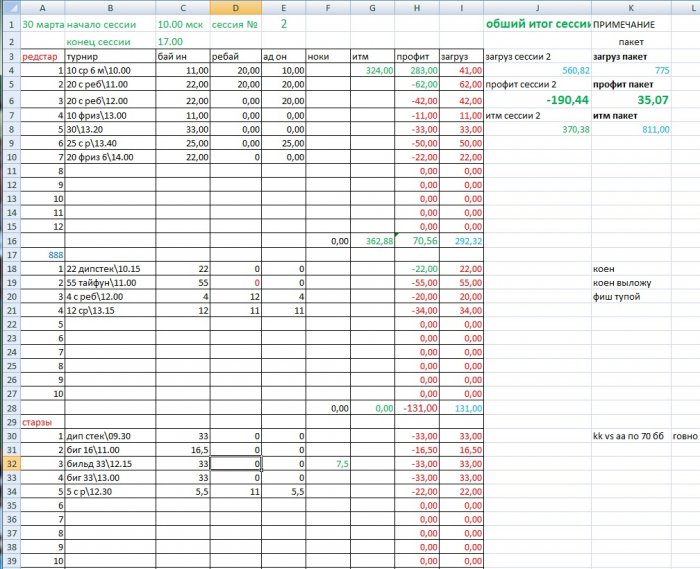Select column K header
The width and height of the screenshot is (700, 569).
pyautogui.click(x=631, y=8)
